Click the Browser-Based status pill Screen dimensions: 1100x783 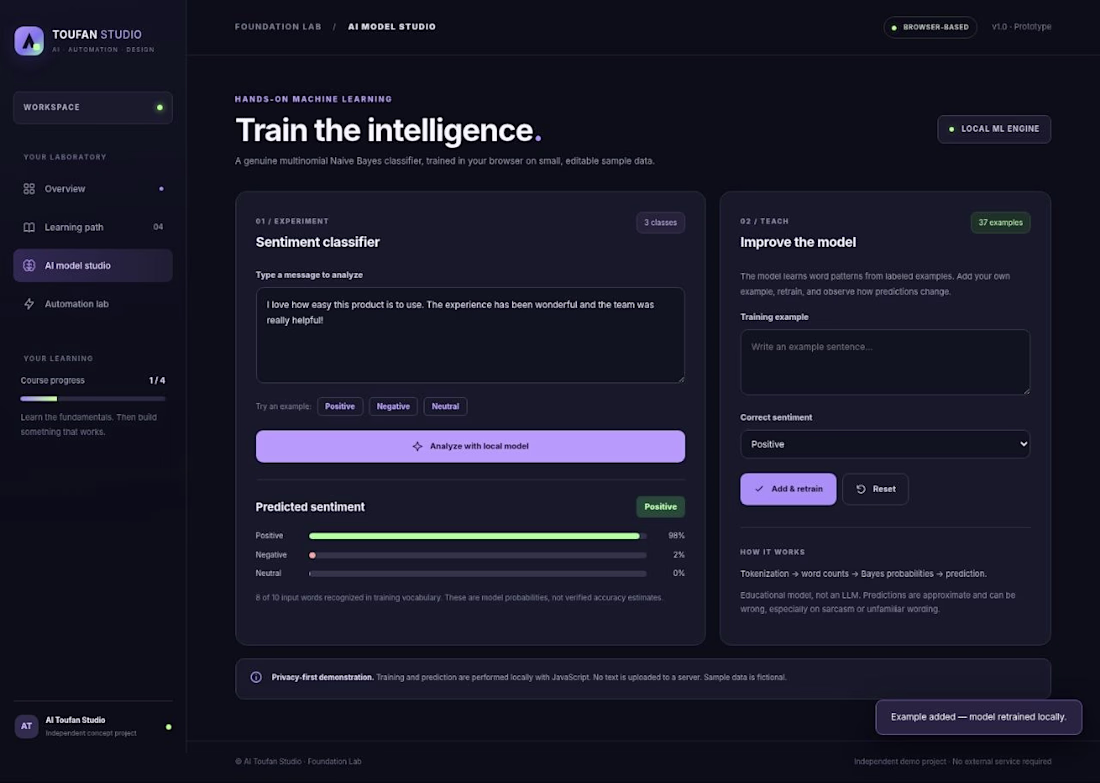pos(930,27)
